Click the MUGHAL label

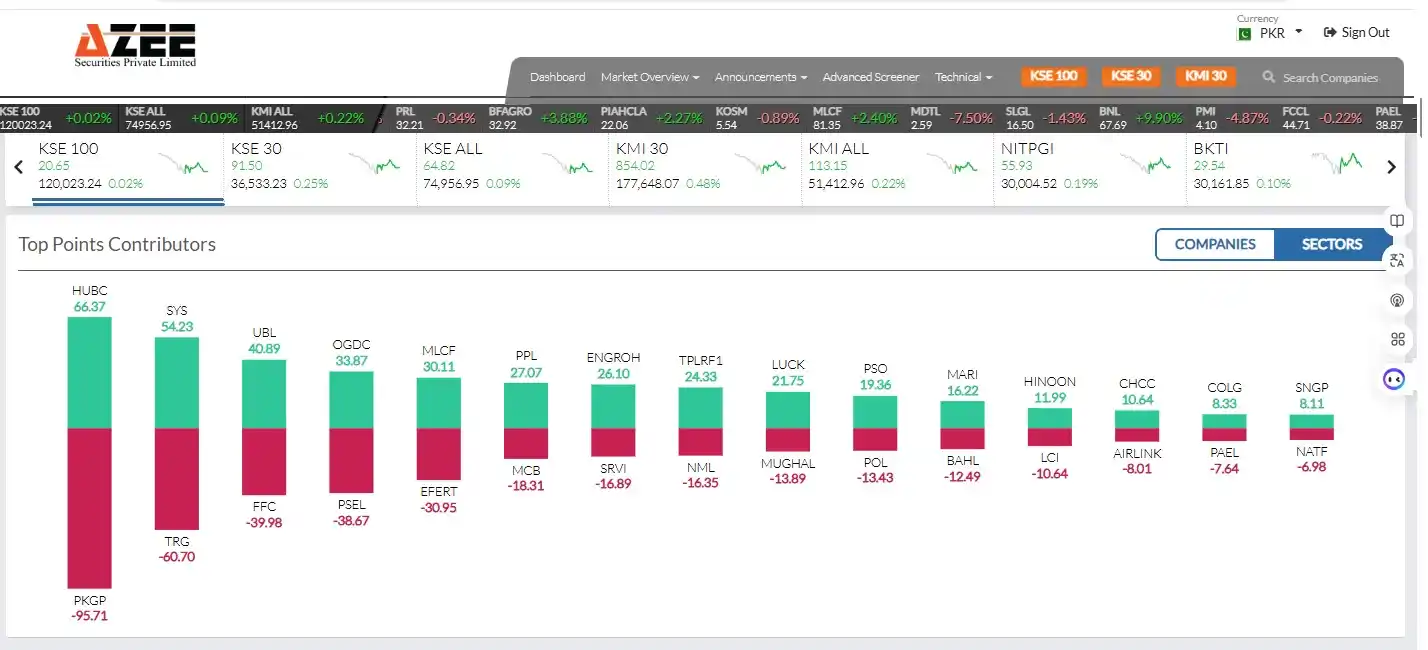(x=788, y=463)
